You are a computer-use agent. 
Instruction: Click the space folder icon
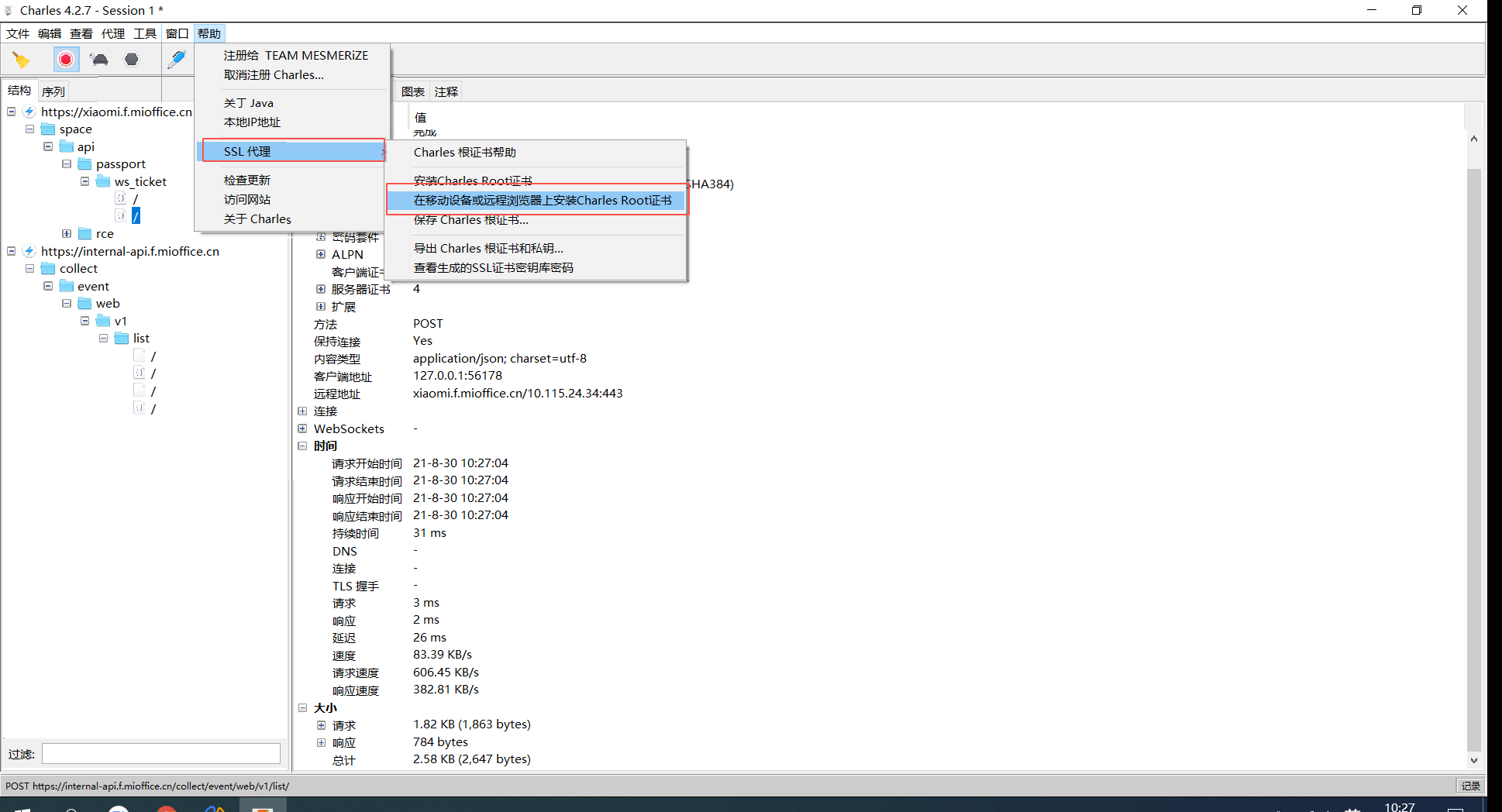(48, 129)
